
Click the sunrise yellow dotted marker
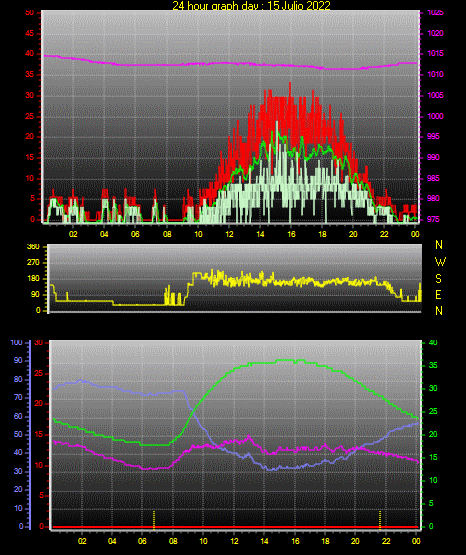pos(154,520)
